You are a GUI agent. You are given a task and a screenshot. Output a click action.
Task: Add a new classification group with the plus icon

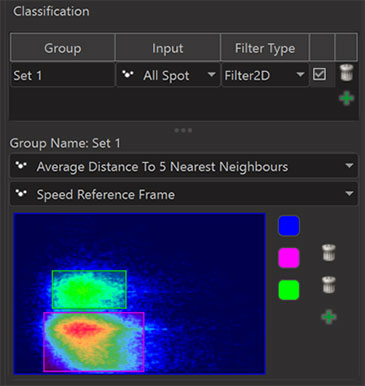pos(346,99)
